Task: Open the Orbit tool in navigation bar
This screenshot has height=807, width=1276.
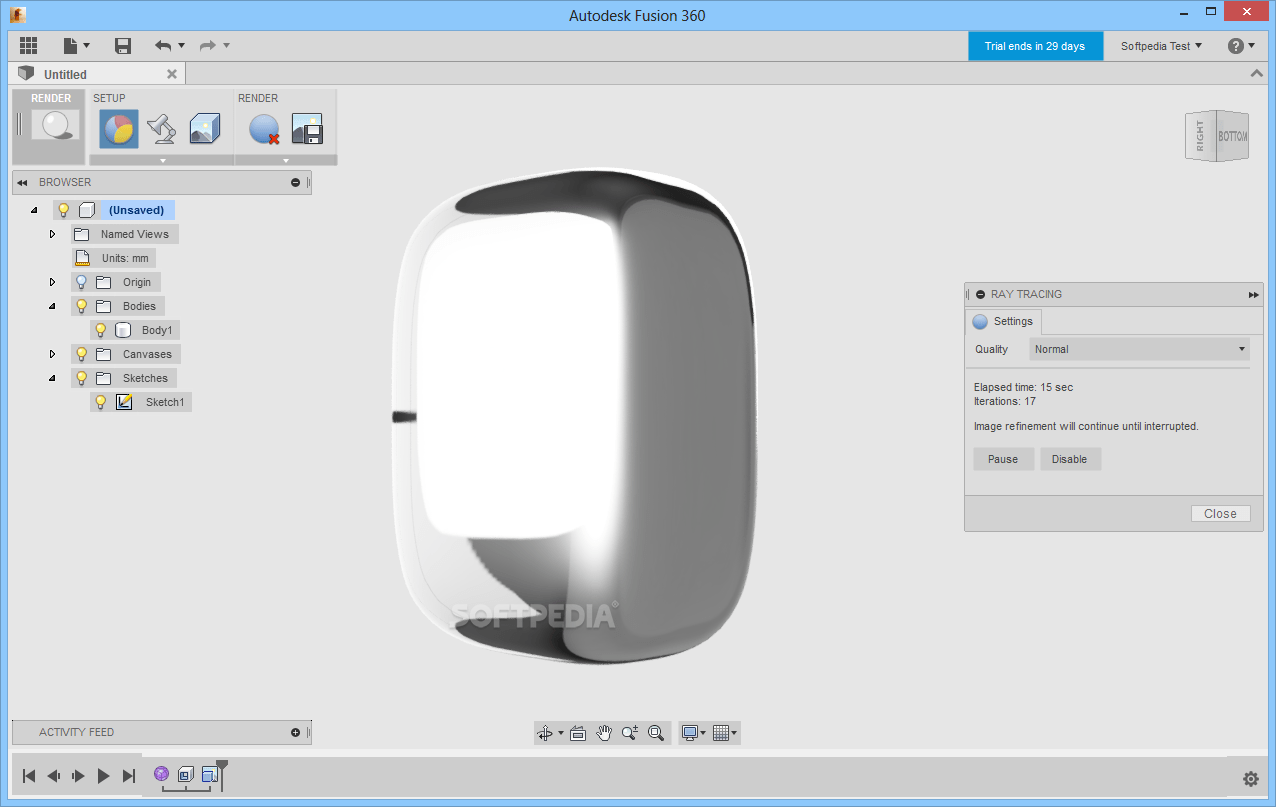Action: click(x=546, y=733)
